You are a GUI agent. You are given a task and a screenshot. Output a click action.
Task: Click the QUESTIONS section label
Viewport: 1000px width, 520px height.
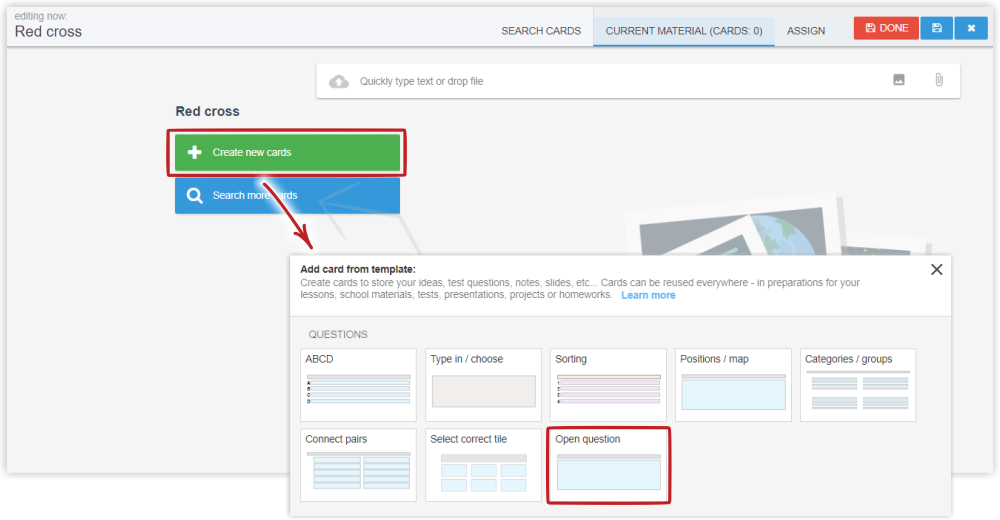point(338,334)
